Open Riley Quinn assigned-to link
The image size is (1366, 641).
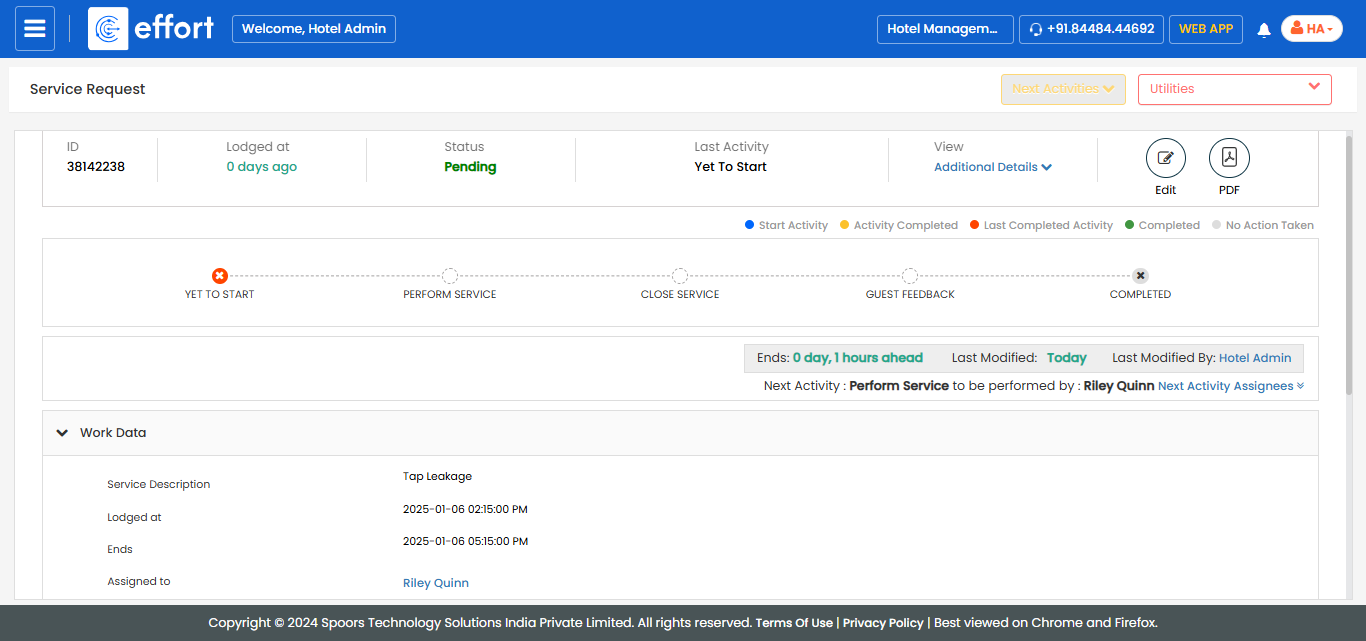point(435,583)
